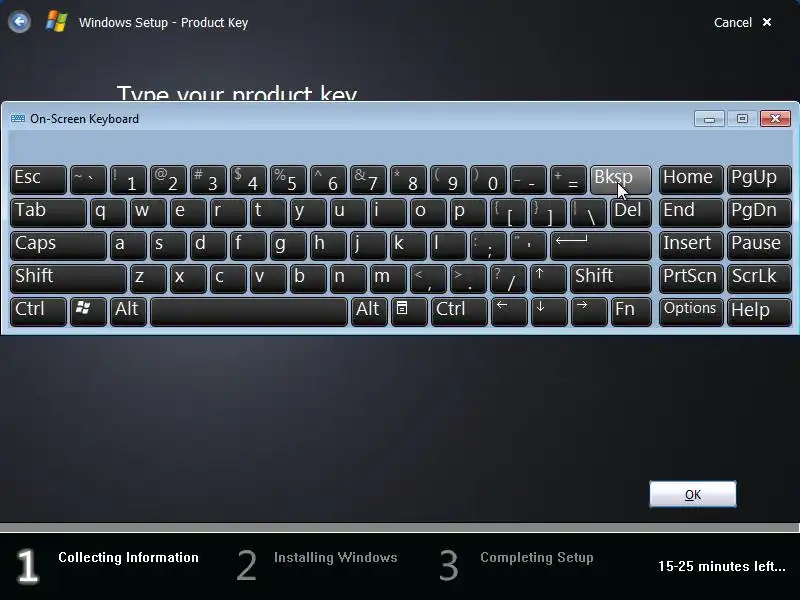Tap the g key

[288, 245]
